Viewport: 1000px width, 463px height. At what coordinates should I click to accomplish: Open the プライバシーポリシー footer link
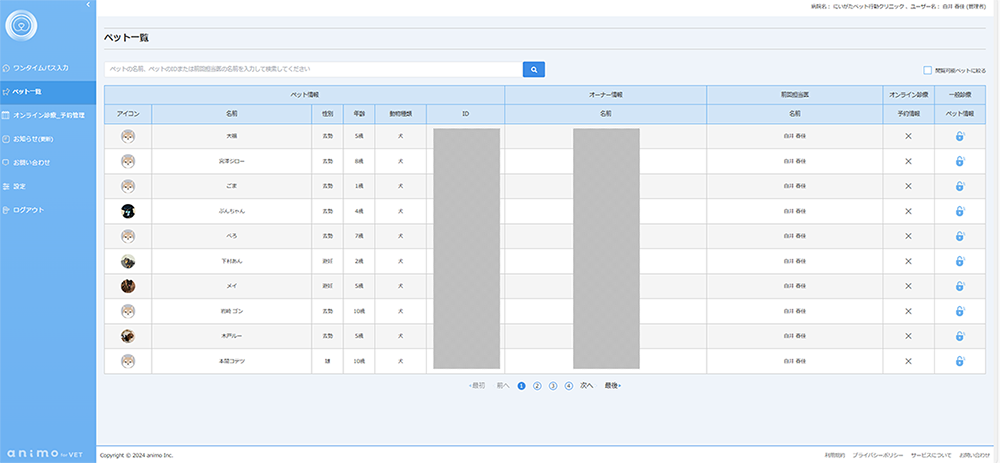pyautogui.click(x=877, y=455)
